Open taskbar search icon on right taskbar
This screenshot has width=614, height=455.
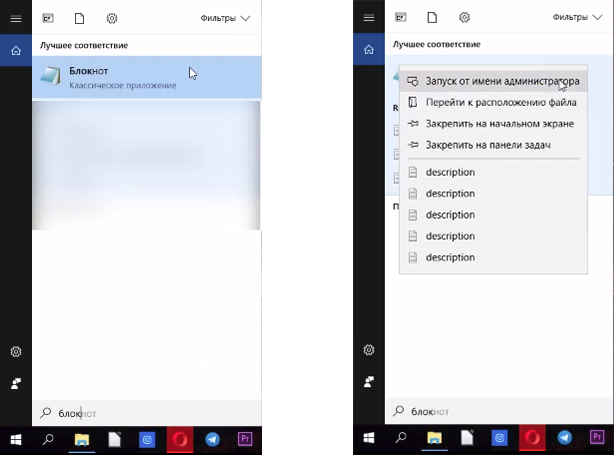401,437
